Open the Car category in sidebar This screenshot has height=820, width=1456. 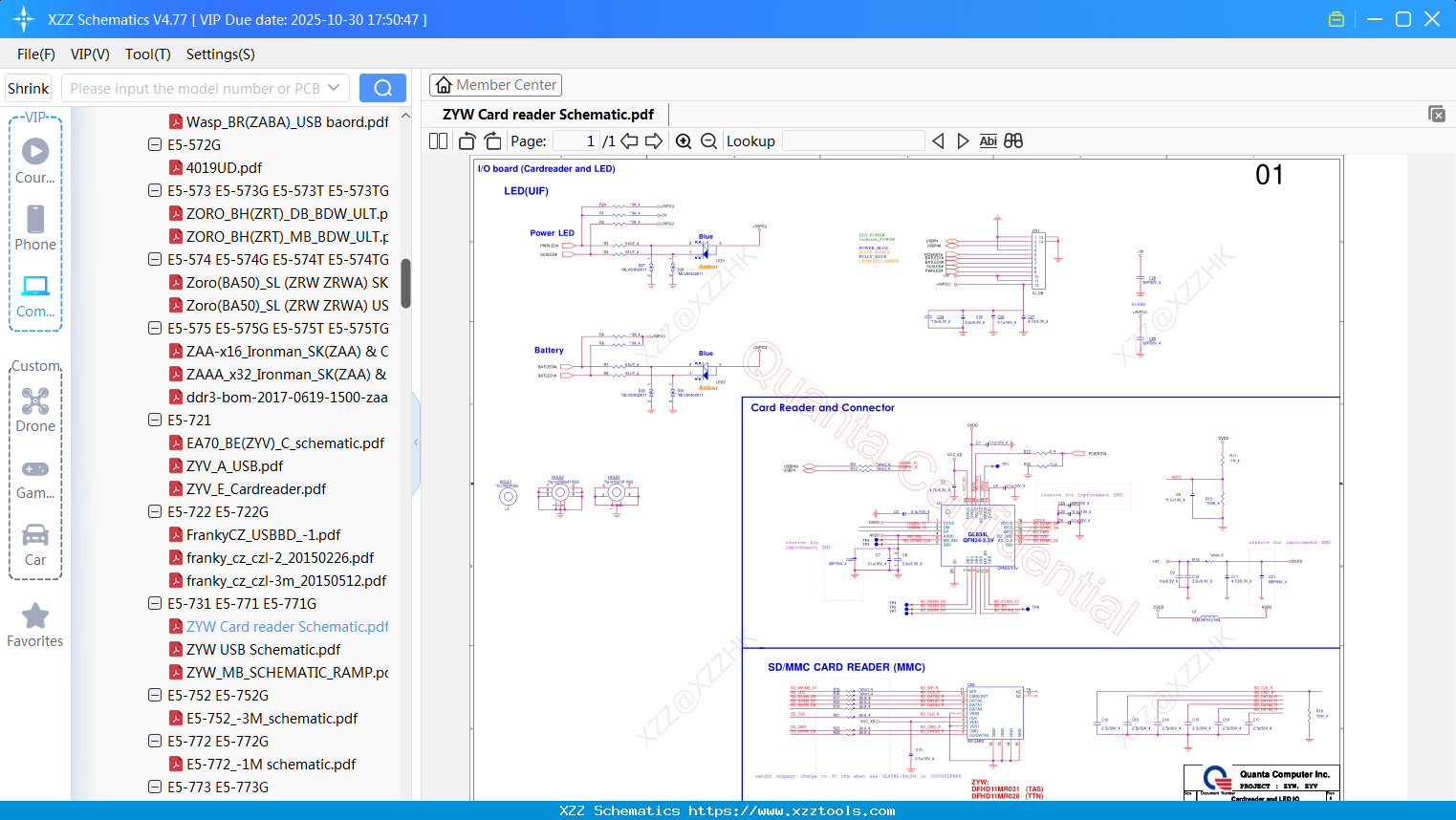pos(35,544)
